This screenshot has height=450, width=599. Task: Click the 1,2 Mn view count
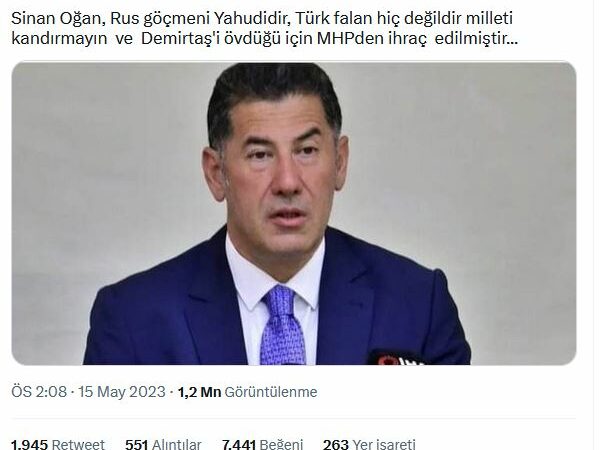[x=199, y=392]
